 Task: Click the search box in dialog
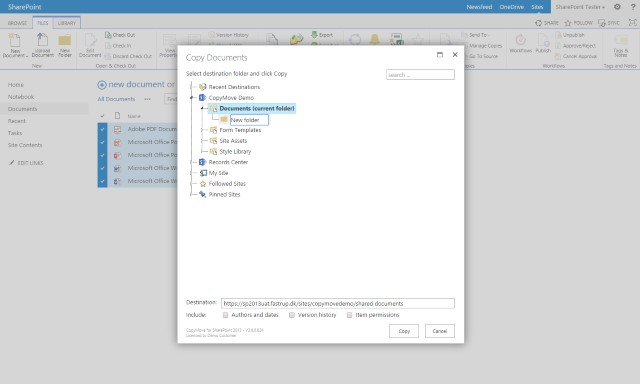tap(420, 75)
